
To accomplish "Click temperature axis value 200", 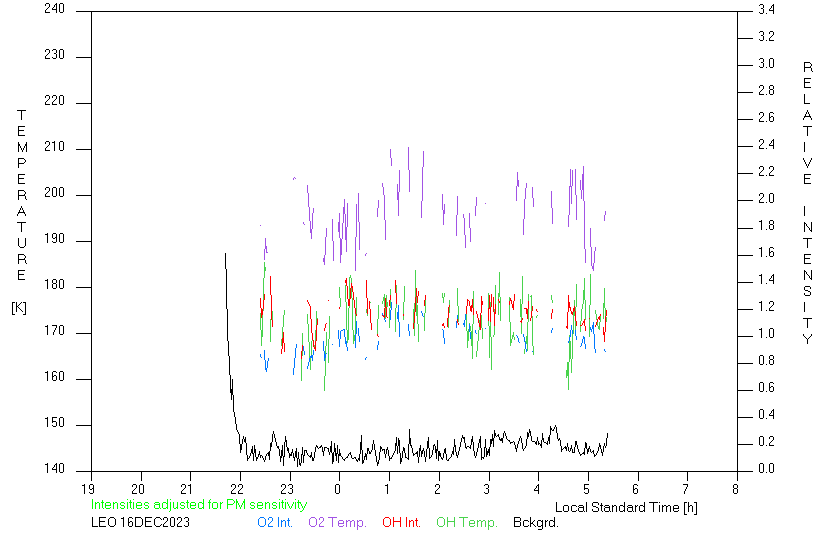I will tap(54, 193).
